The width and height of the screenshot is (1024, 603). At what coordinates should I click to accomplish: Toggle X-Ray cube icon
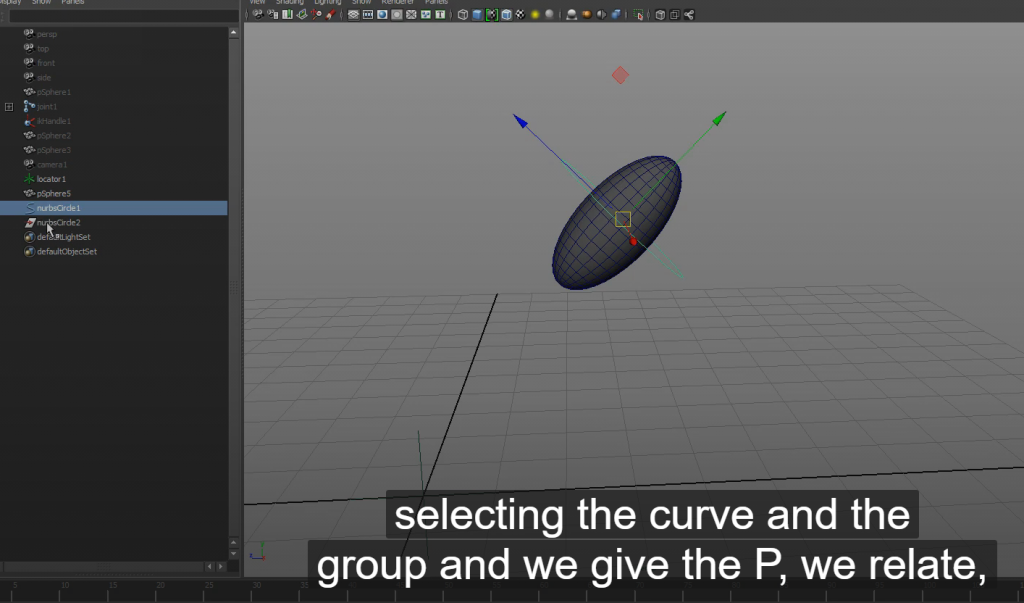click(x=660, y=14)
